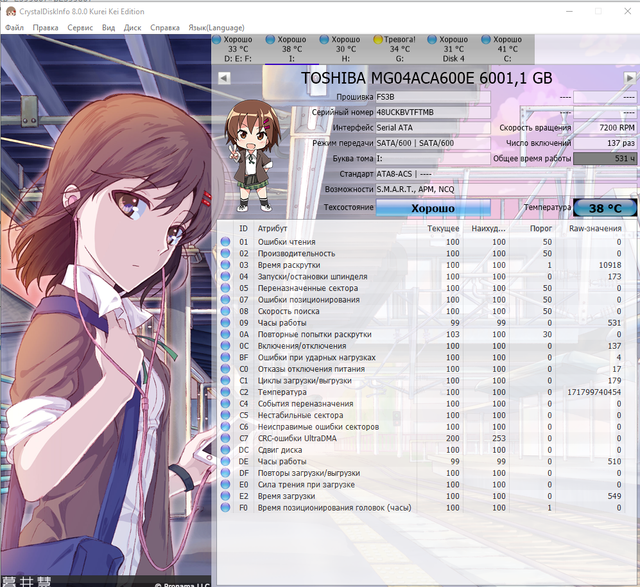
Task: Click the 38 °C temperature indicator
Action: tap(605, 208)
